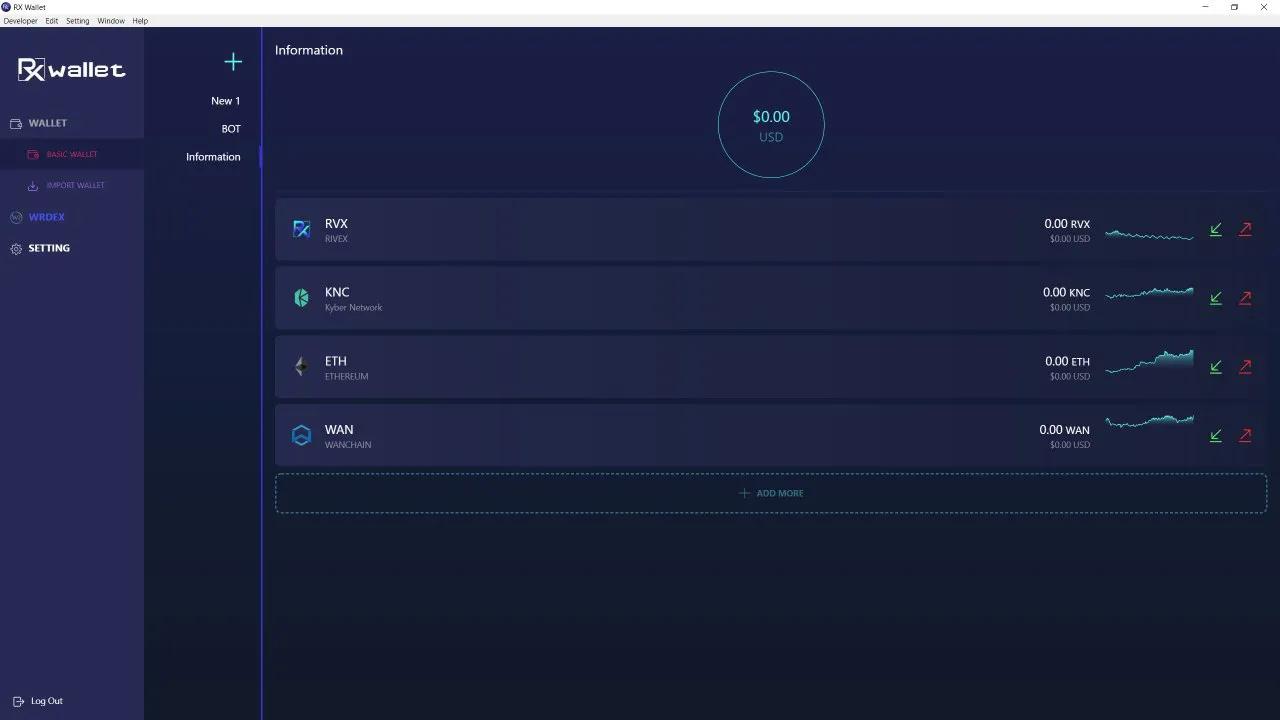Open the Developer menu

pos(20,20)
